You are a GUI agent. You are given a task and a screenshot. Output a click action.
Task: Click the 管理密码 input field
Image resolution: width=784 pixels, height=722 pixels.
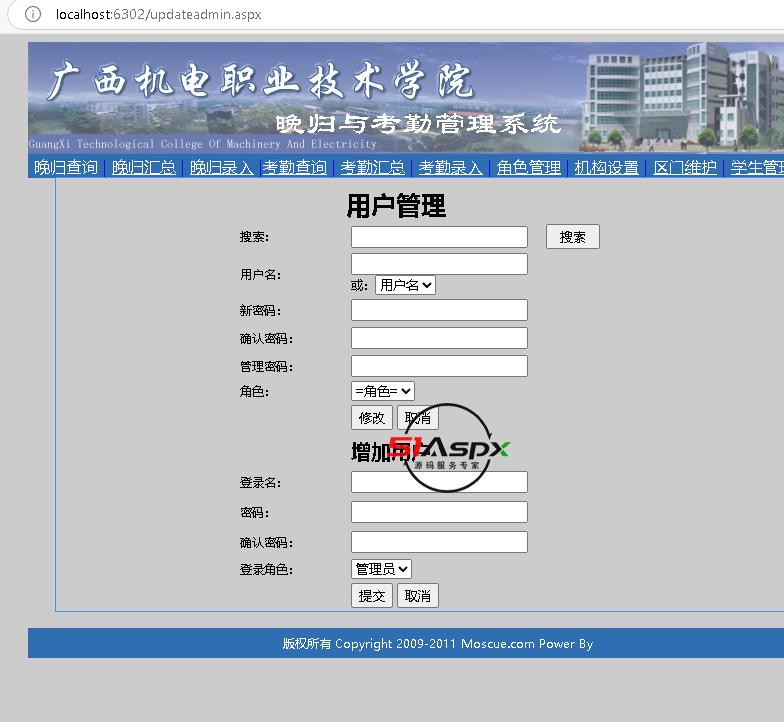click(x=439, y=366)
